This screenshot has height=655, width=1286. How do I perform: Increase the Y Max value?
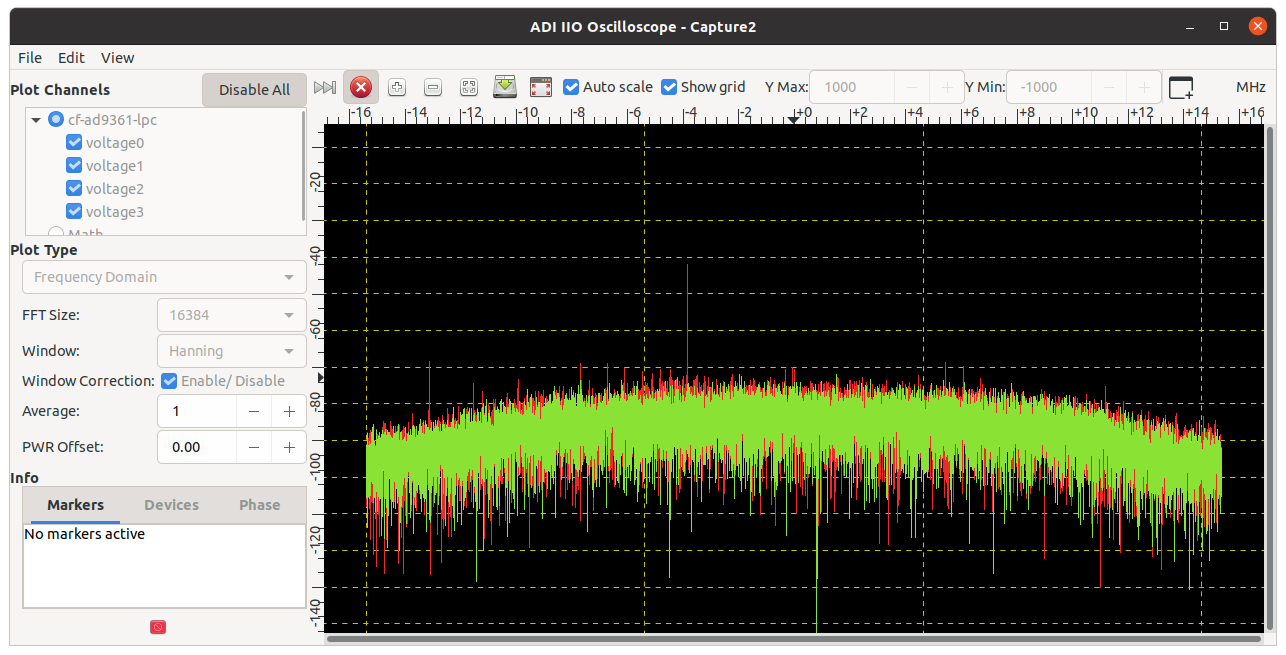[x=947, y=88]
